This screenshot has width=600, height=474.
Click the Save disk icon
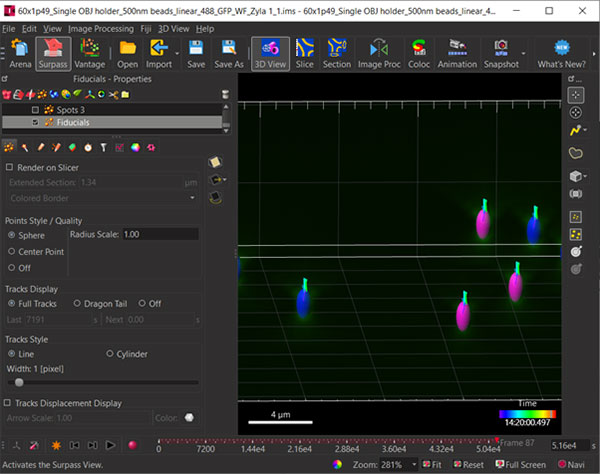tap(196, 54)
